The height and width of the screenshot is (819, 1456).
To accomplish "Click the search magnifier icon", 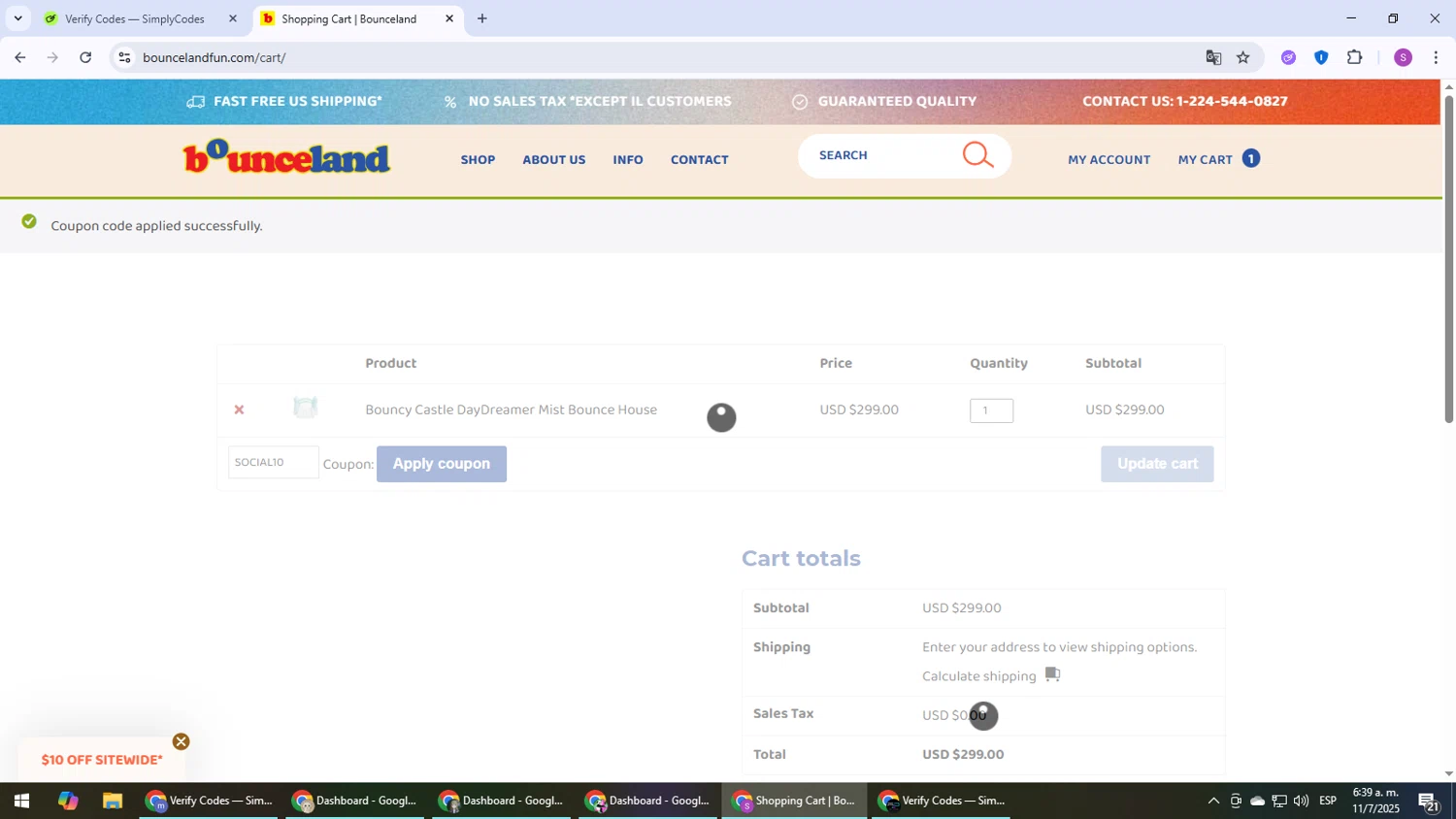I will tap(977, 155).
